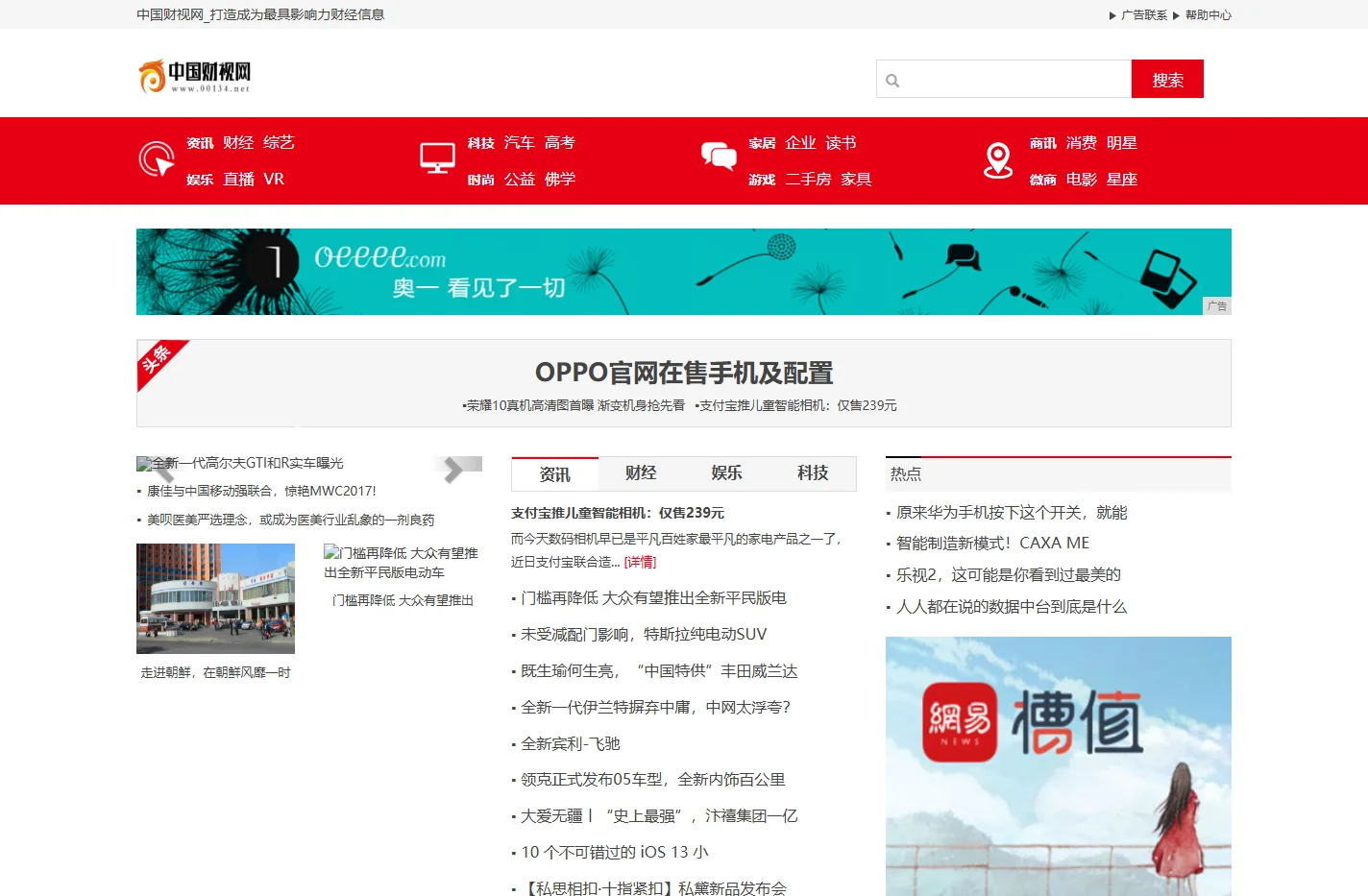
Task: Click the small triangle before 帮助中心
Action: pyautogui.click(x=1176, y=15)
